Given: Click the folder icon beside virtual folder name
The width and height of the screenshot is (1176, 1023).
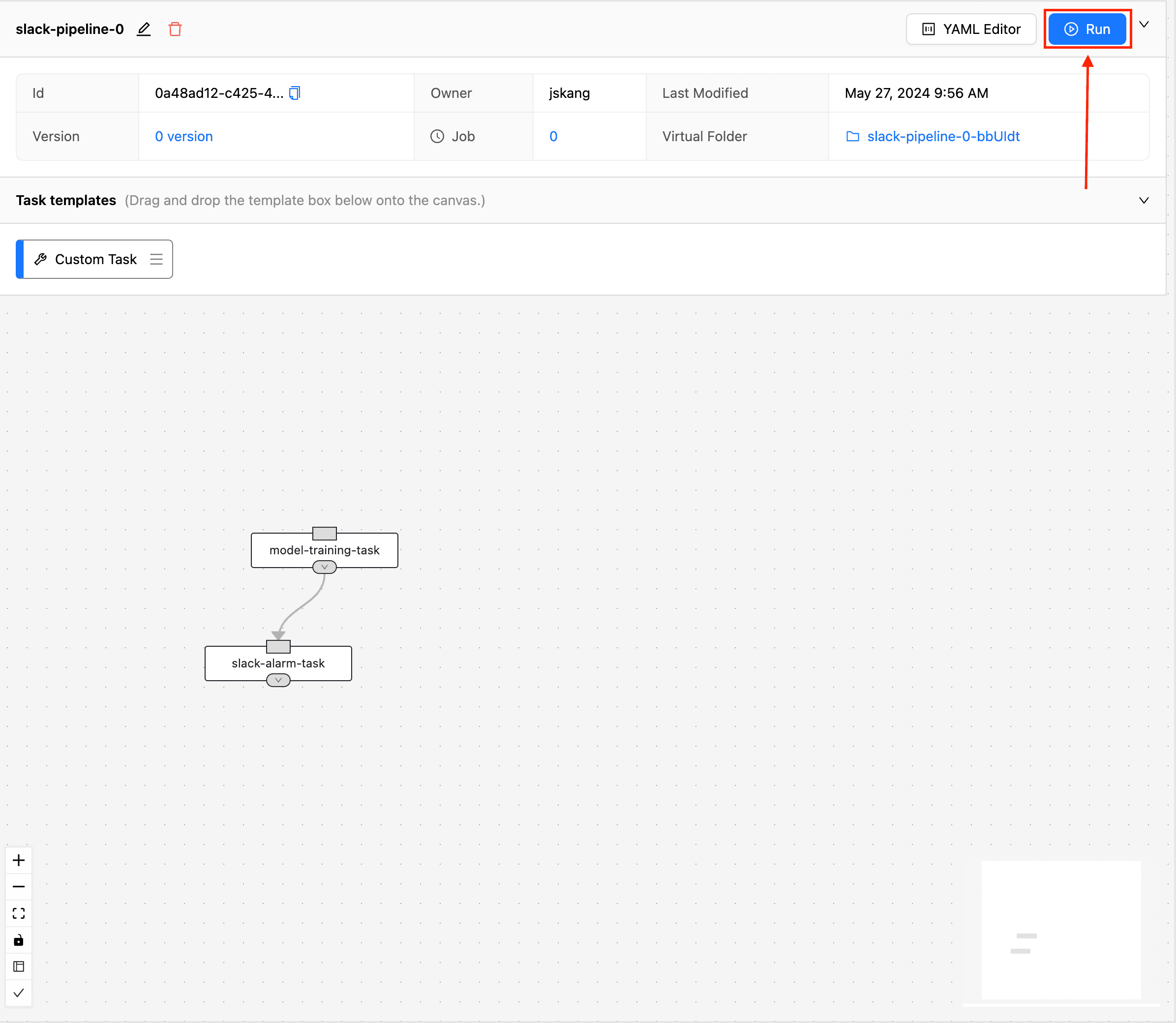Looking at the screenshot, I should coord(853,136).
